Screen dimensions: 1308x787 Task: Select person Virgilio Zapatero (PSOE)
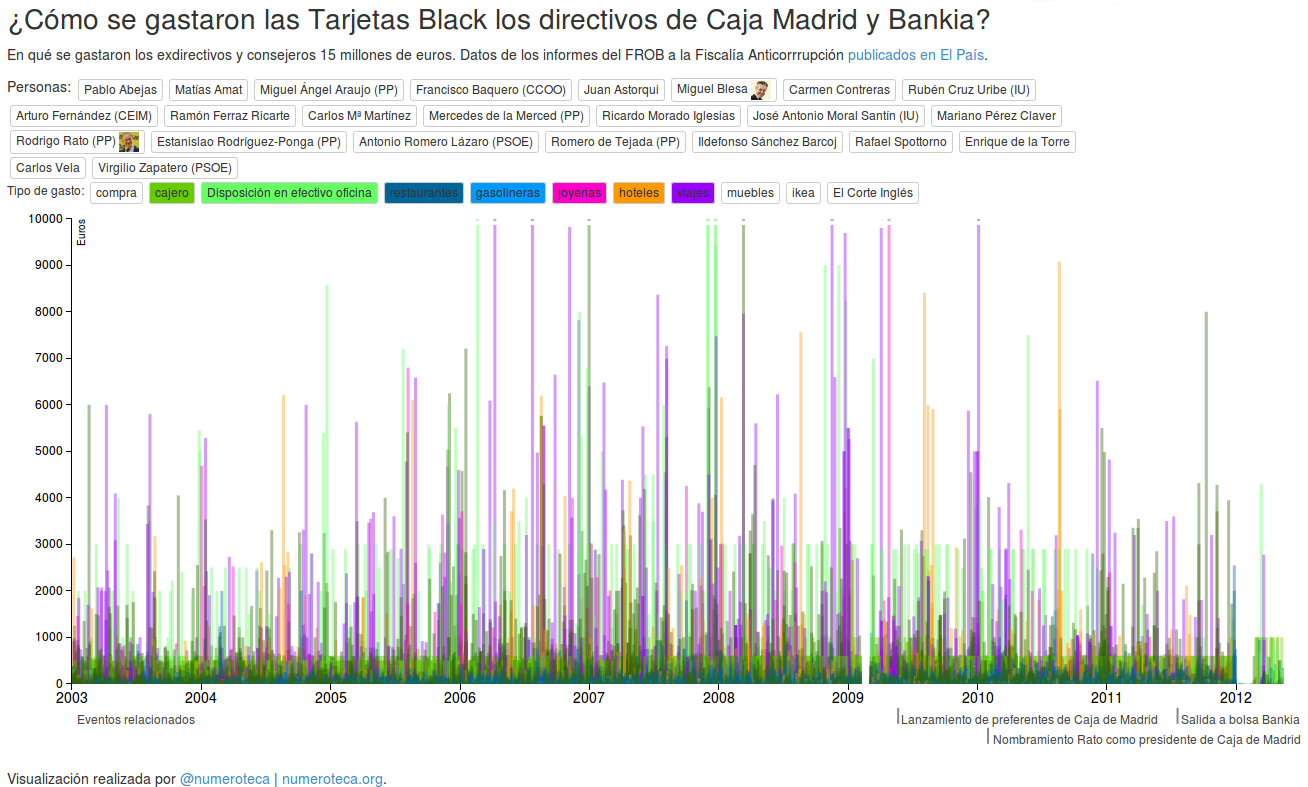tap(164, 168)
